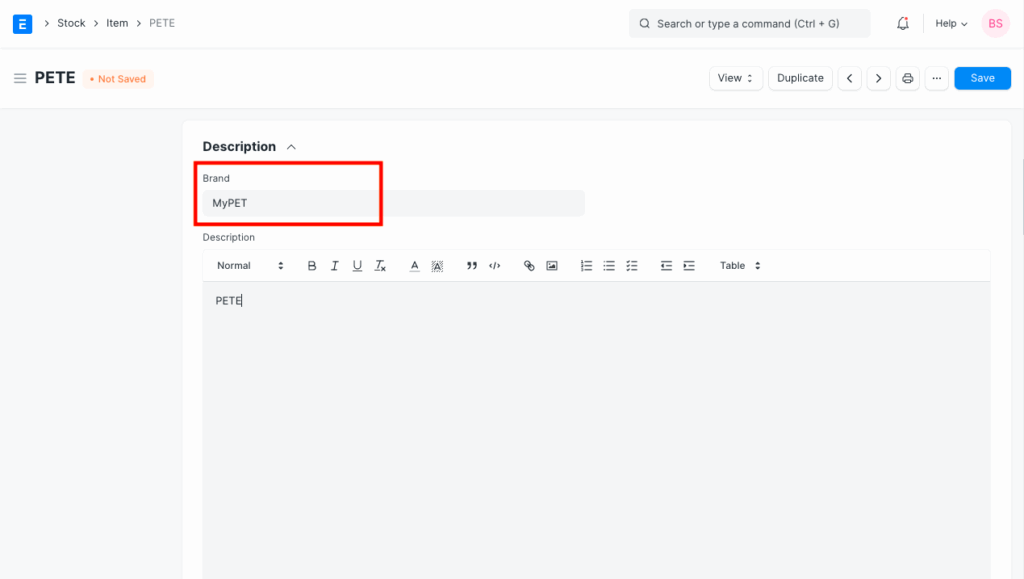Image resolution: width=1024 pixels, height=579 pixels.
Task: Click the Duplicate button
Action: pos(800,78)
